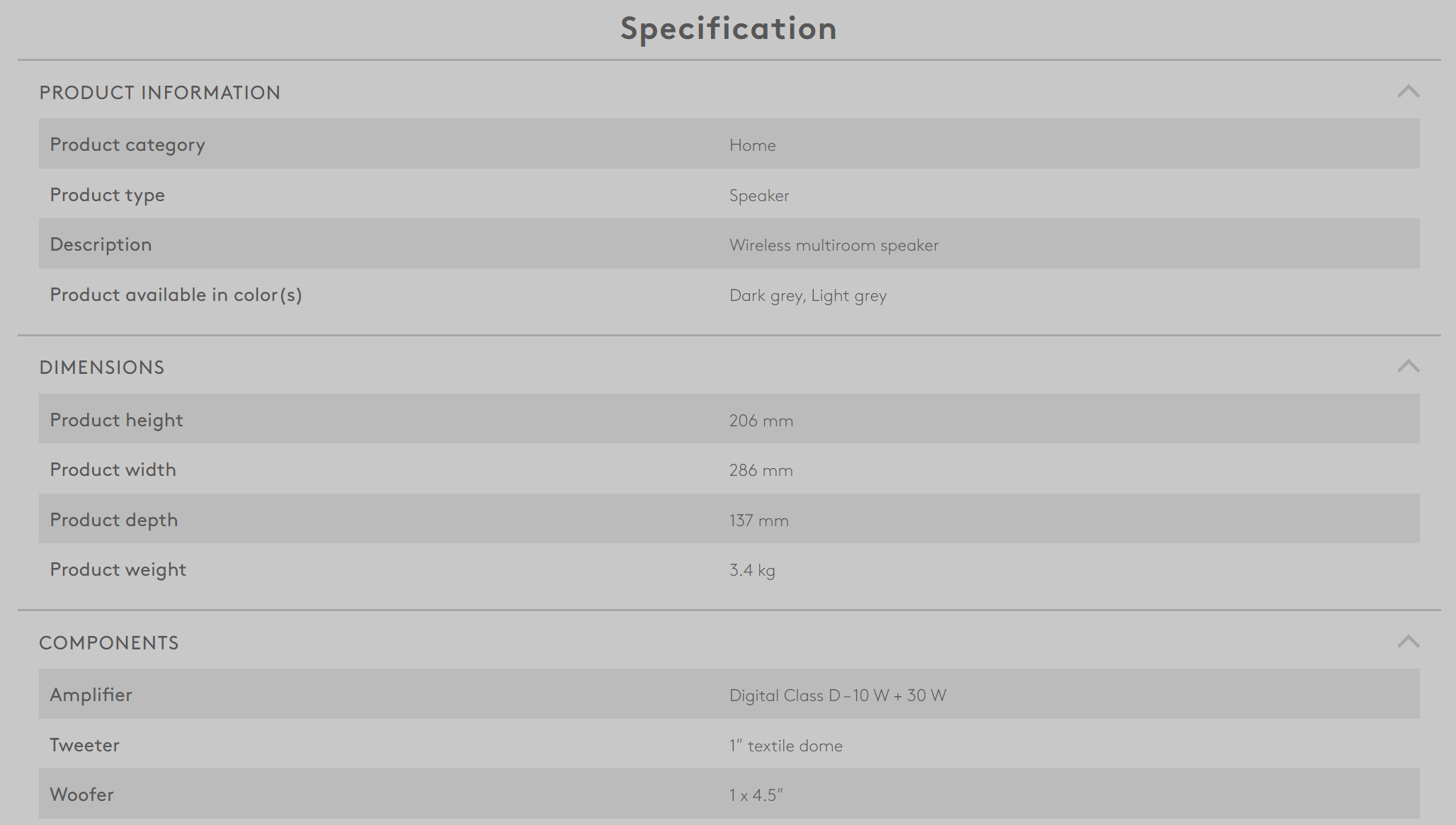Click the Specification page heading
This screenshot has height=825, width=1456.
coord(729,28)
